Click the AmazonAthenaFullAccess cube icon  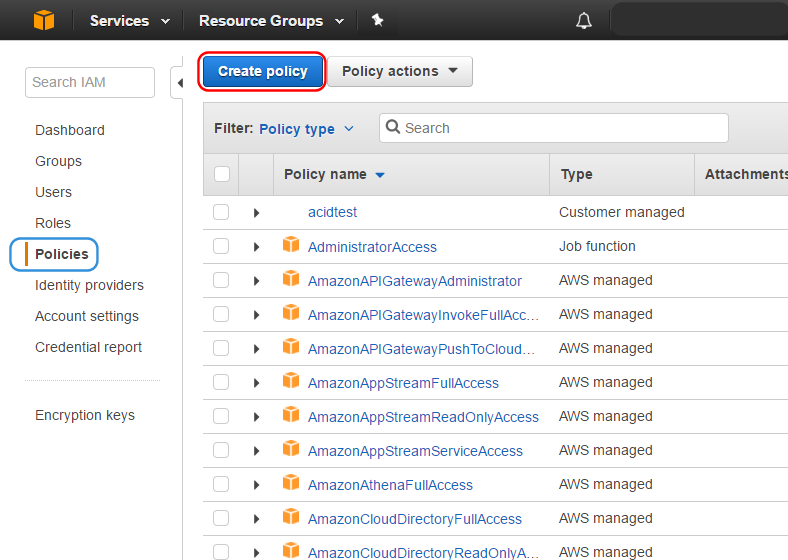291,483
